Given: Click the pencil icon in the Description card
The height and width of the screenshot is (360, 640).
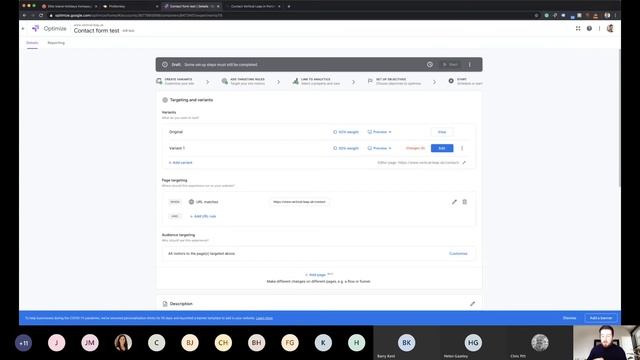Looking at the screenshot, I should tap(472, 304).
